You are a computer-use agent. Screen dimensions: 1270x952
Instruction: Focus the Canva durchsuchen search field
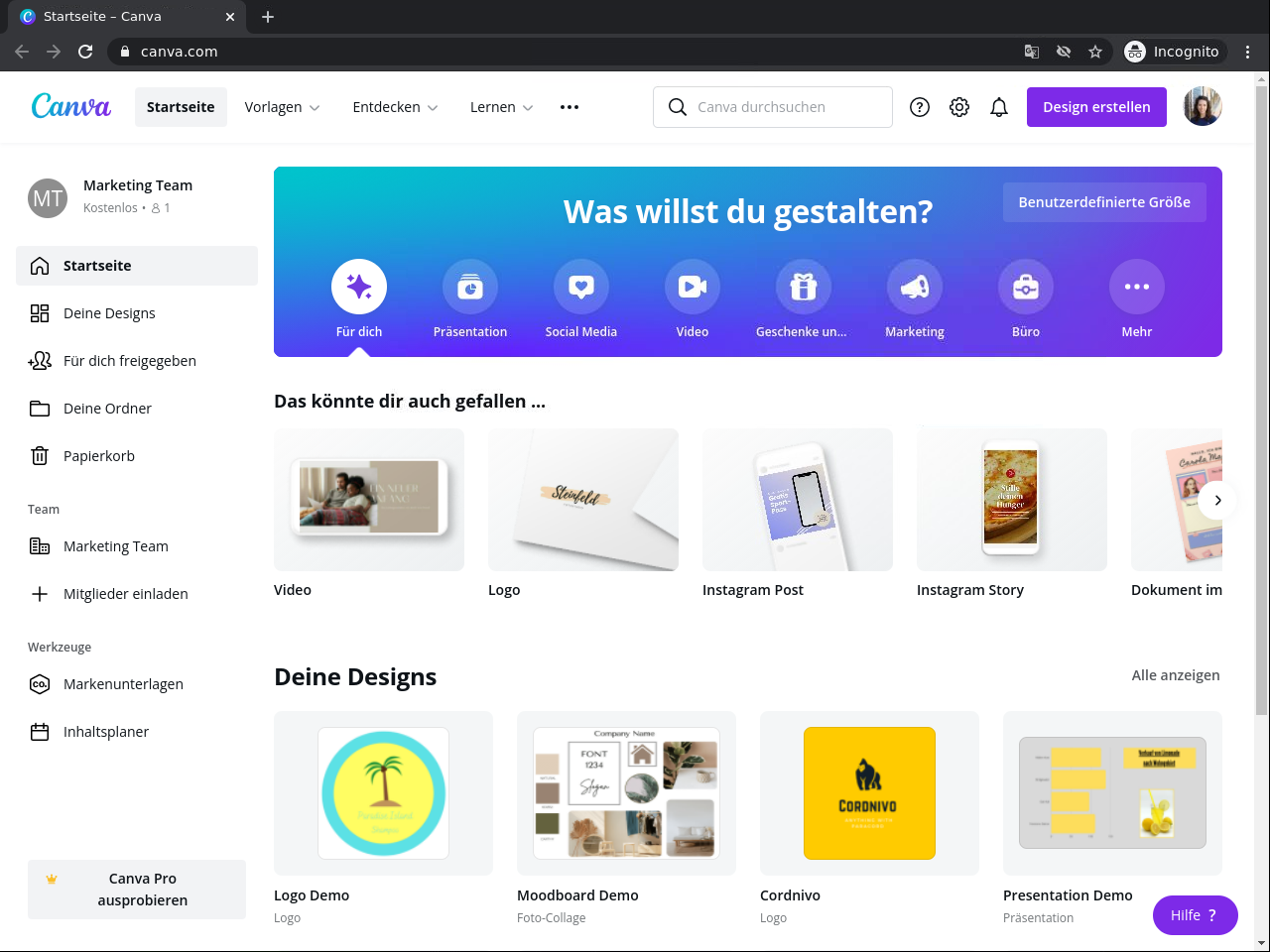pyautogui.click(x=773, y=107)
